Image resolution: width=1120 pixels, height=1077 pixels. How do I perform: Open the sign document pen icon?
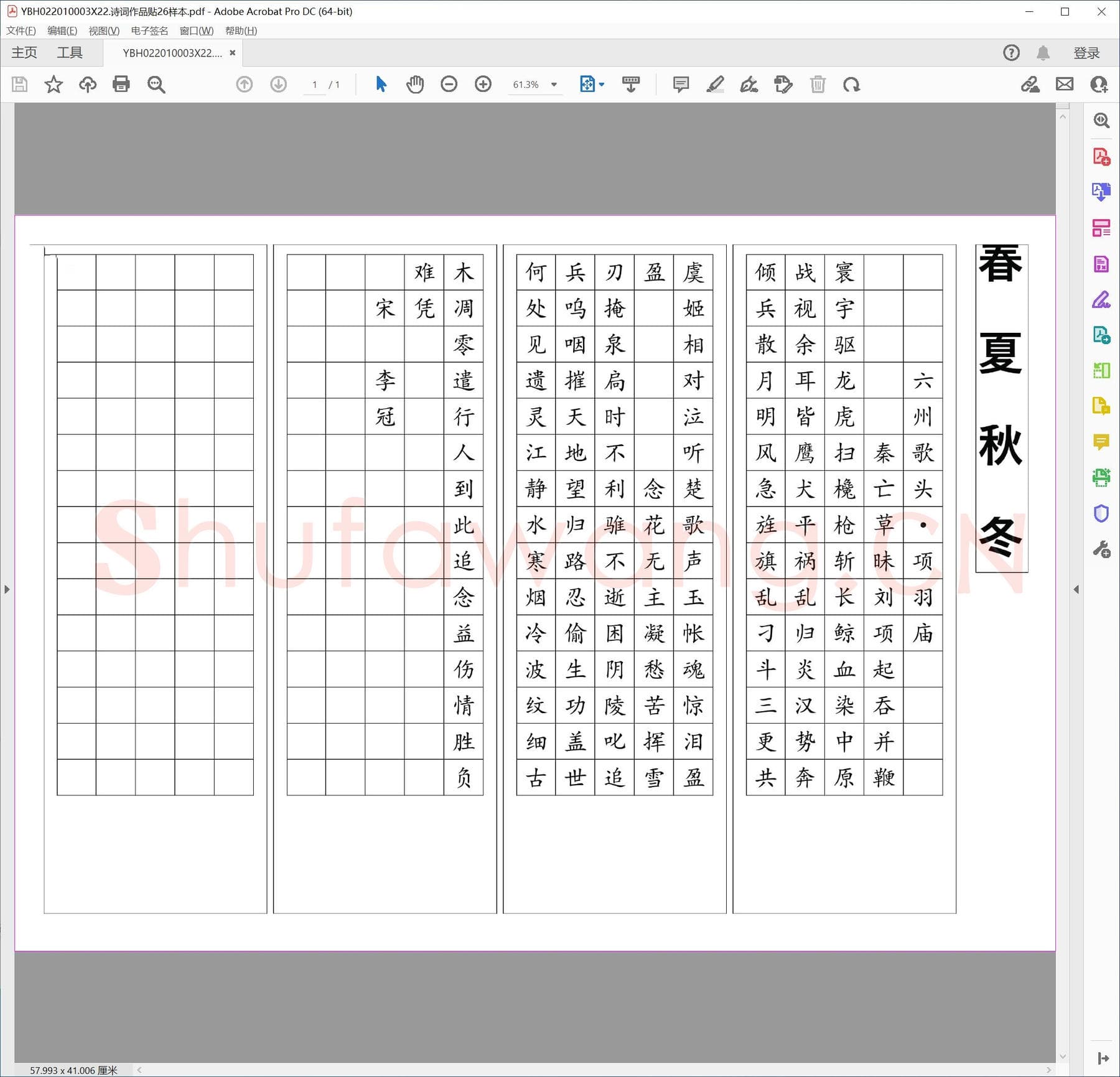[749, 84]
